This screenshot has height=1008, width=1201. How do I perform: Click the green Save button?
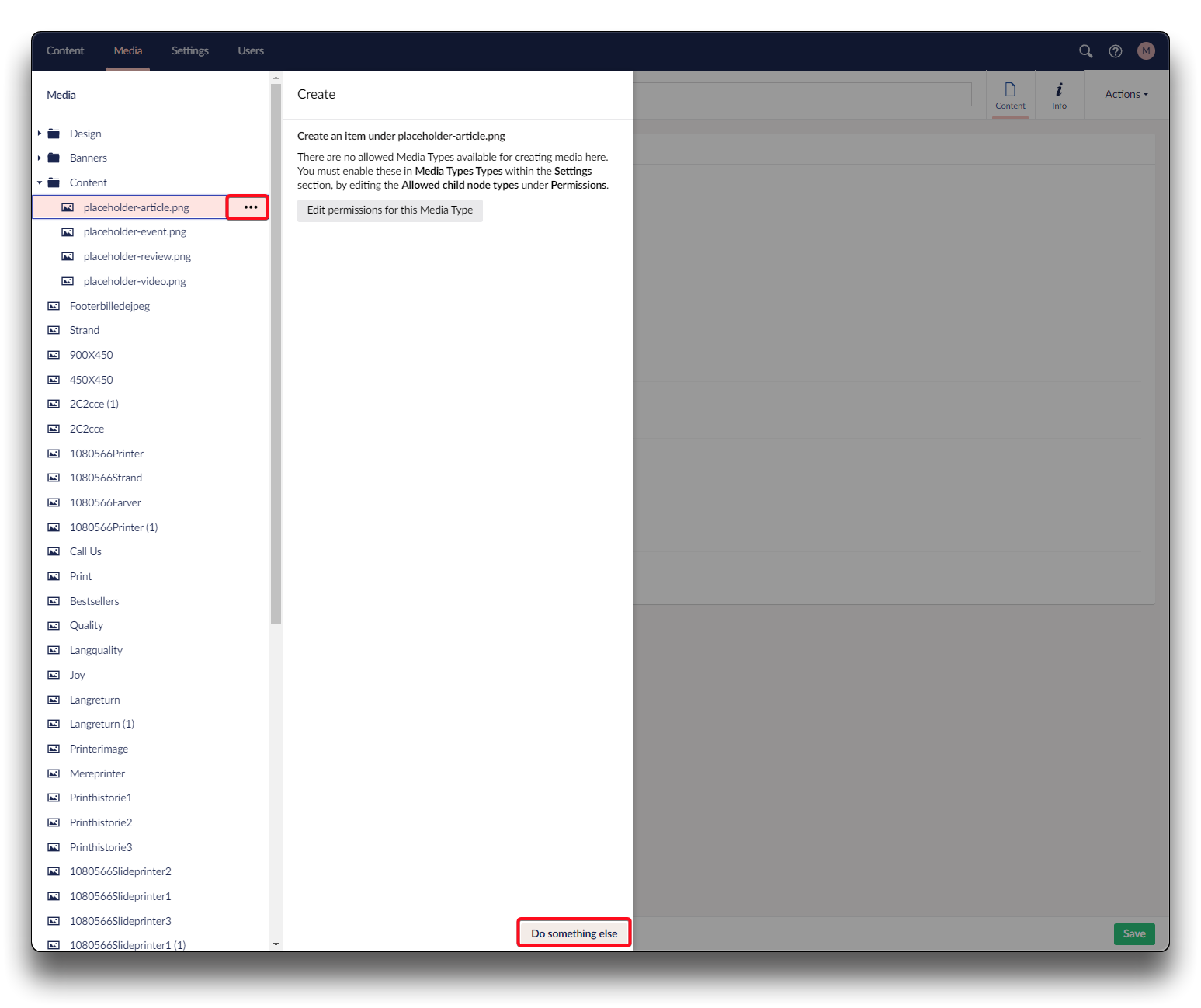[x=1133, y=933]
